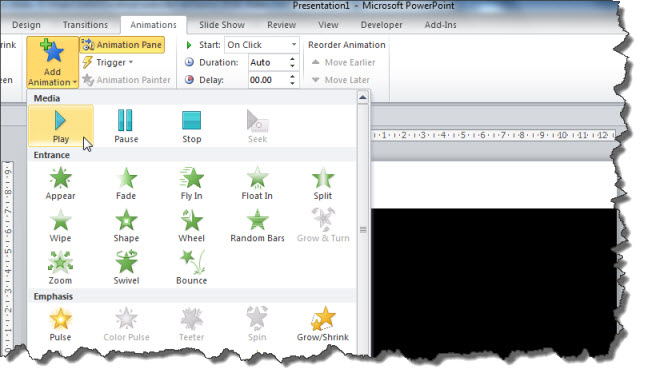Open the Slide Show tab
The height and width of the screenshot is (381, 647).
222,25
